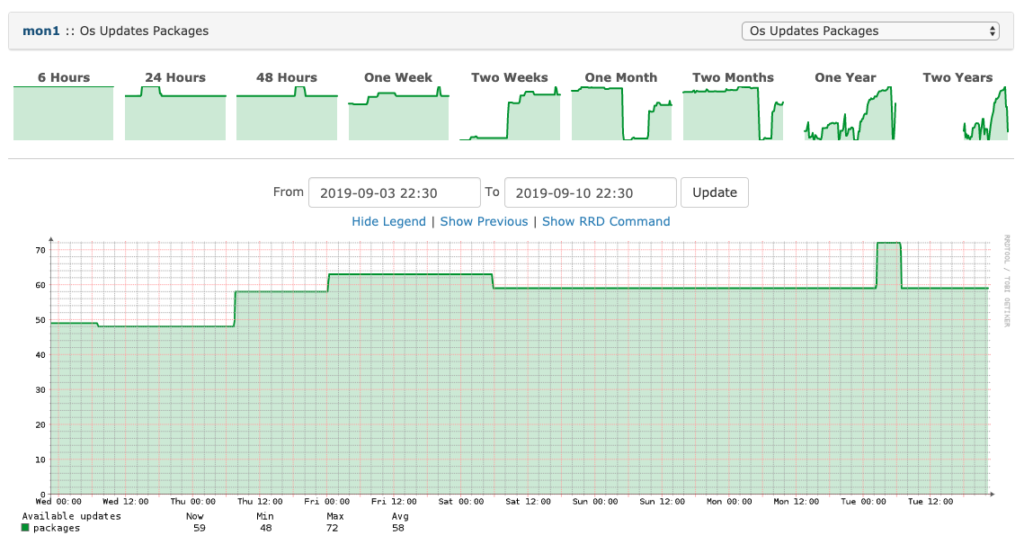Click the Update button
1024x544 pixels.
point(714,193)
